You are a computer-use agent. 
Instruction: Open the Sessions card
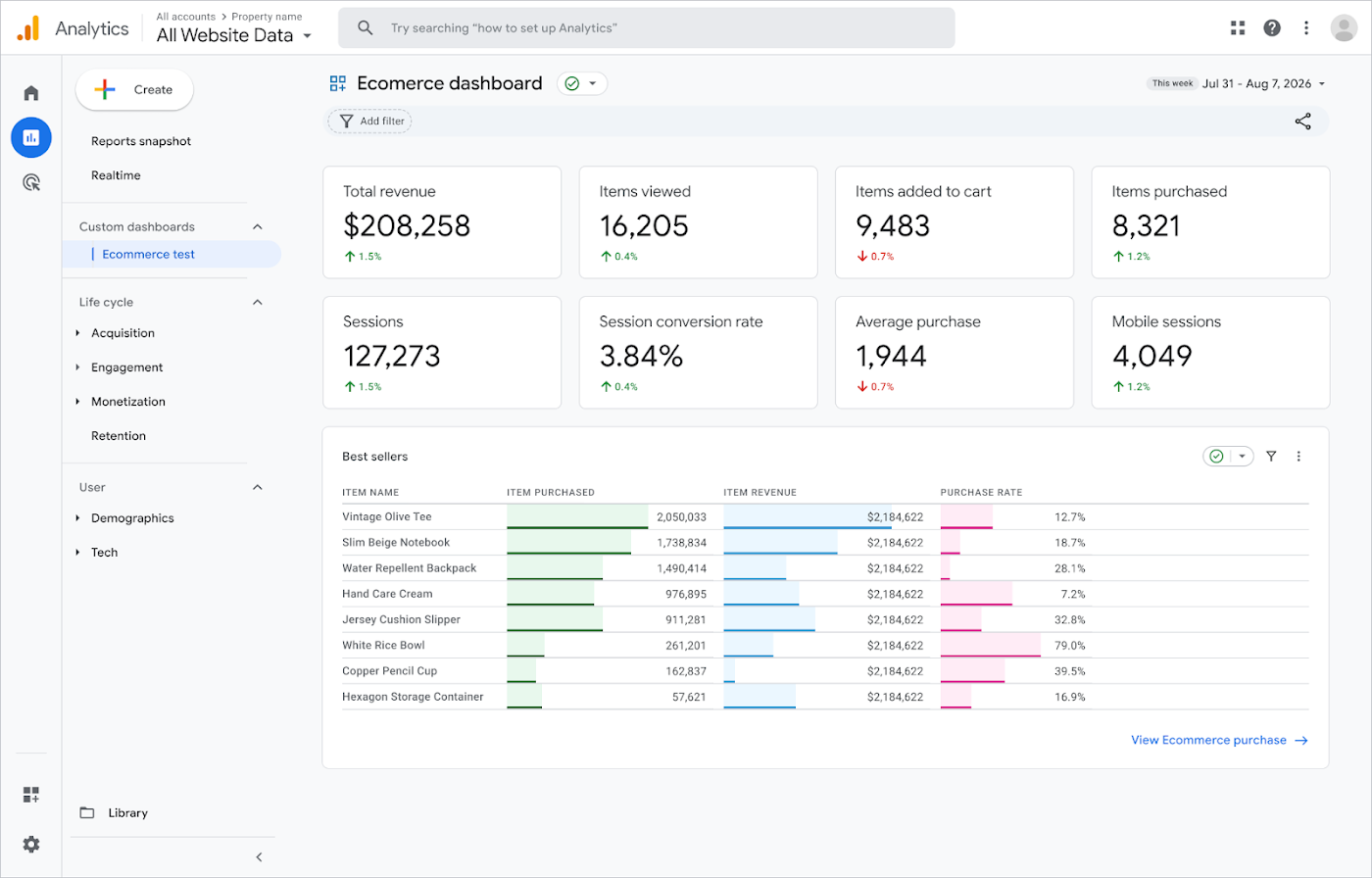tap(442, 353)
